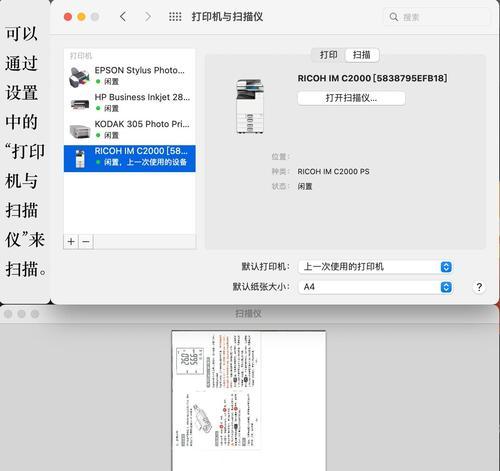Screen dimensions: 500x471
Task: Switch to the 打印 tab
Action: [328, 55]
